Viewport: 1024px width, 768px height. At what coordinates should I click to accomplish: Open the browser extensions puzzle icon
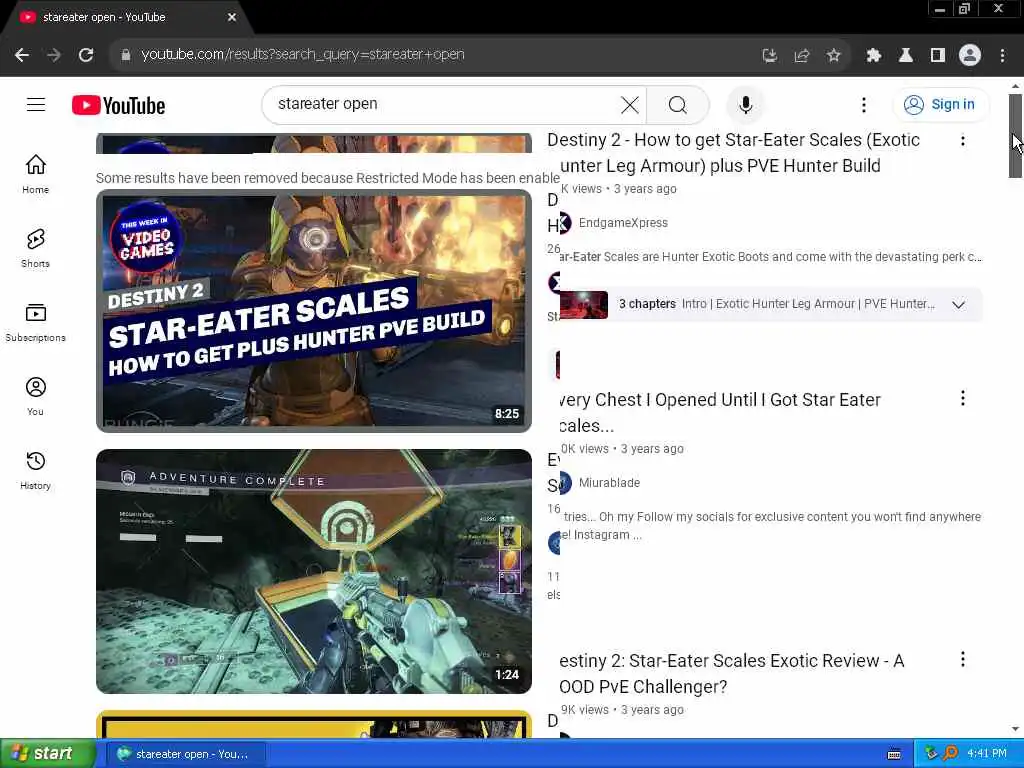(874, 56)
